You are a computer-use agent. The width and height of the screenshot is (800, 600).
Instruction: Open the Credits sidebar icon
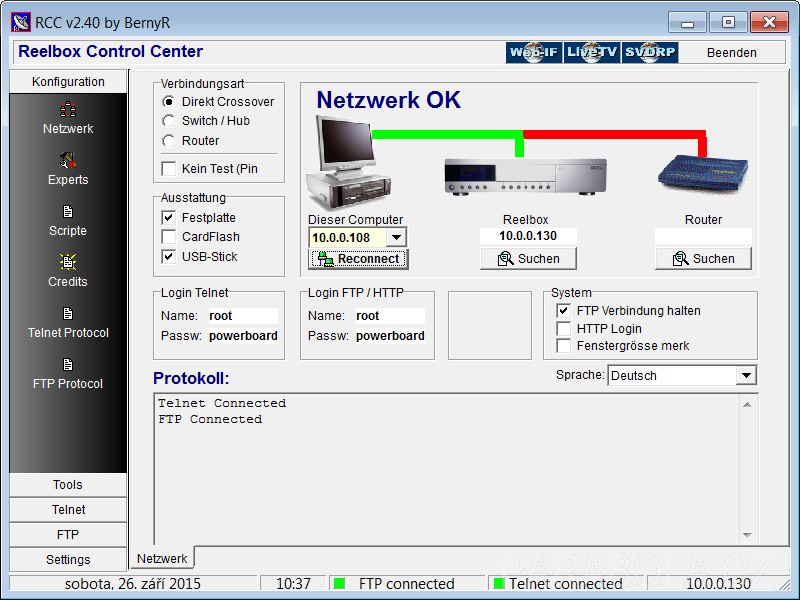click(x=68, y=262)
